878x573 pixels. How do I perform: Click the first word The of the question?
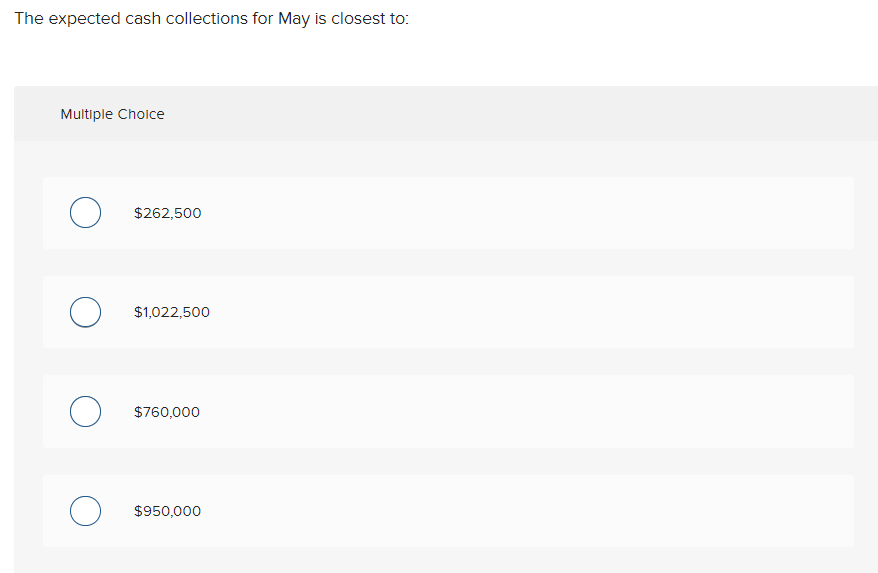click(x=28, y=20)
